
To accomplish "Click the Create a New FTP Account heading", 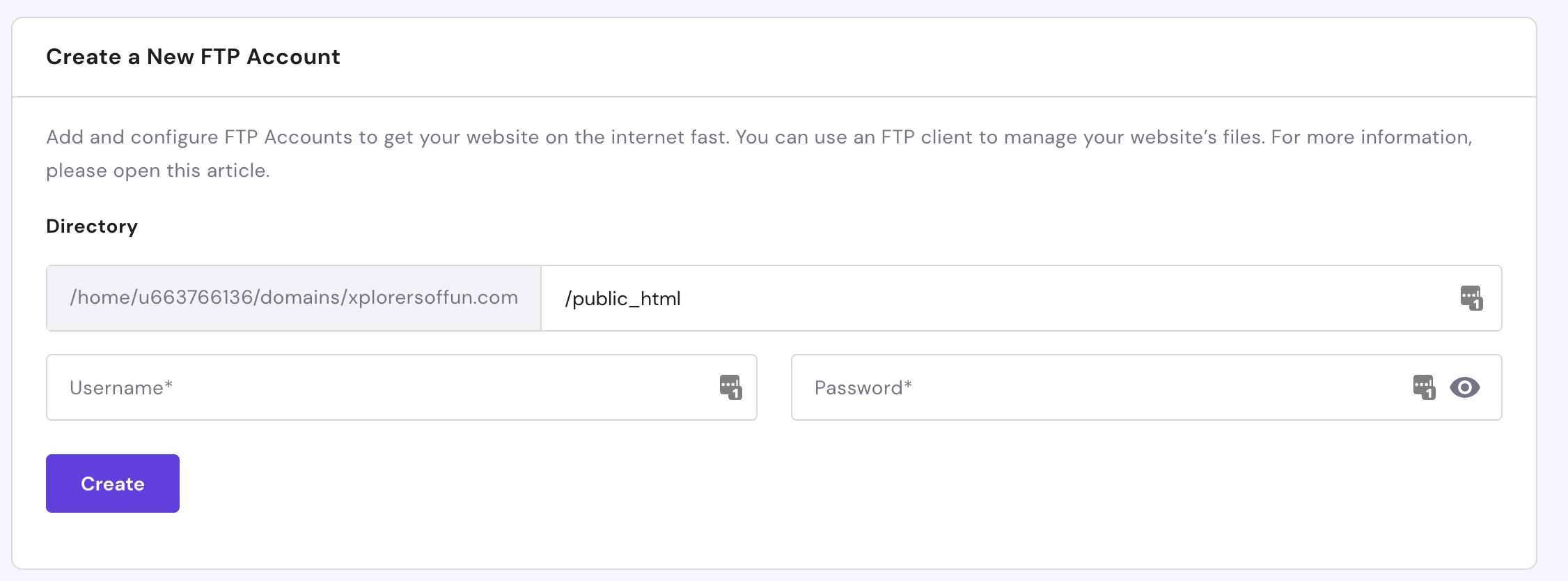I will (x=193, y=56).
